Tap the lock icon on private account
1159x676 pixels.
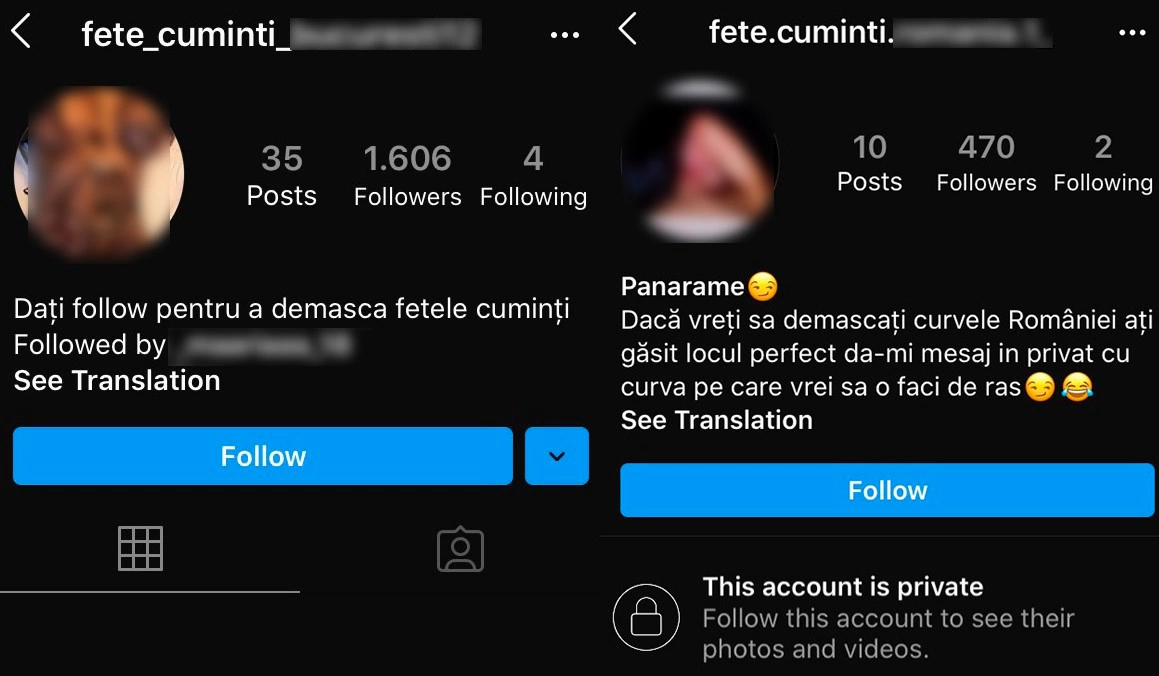click(x=646, y=617)
